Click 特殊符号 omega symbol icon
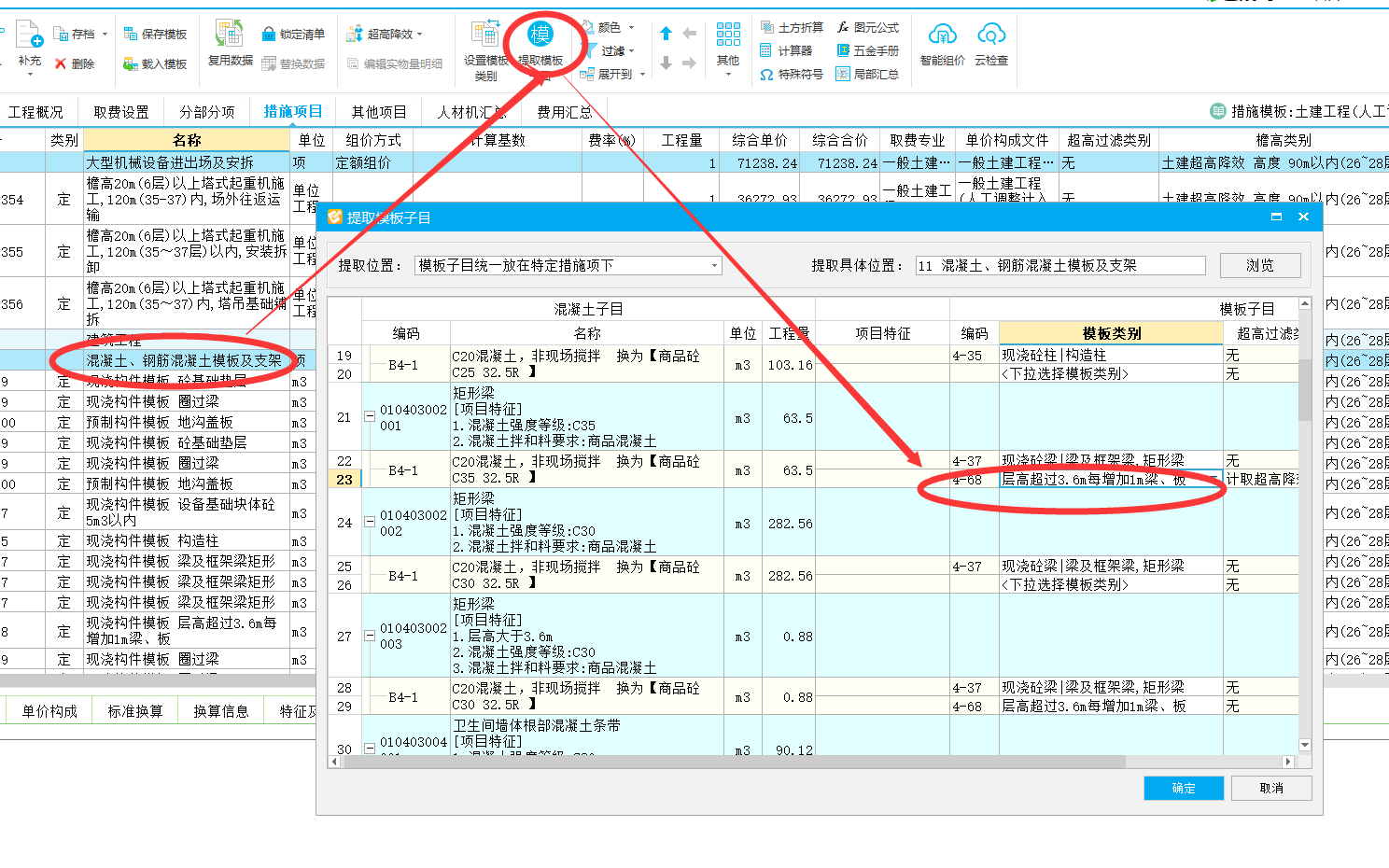1389x868 pixels. coord(766,75)
